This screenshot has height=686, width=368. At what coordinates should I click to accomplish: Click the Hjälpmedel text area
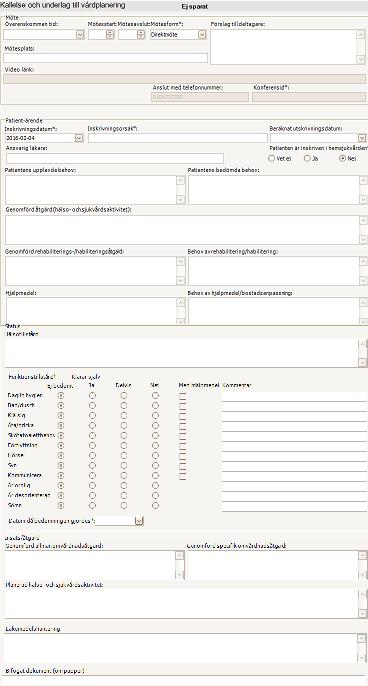click(91, 311)
